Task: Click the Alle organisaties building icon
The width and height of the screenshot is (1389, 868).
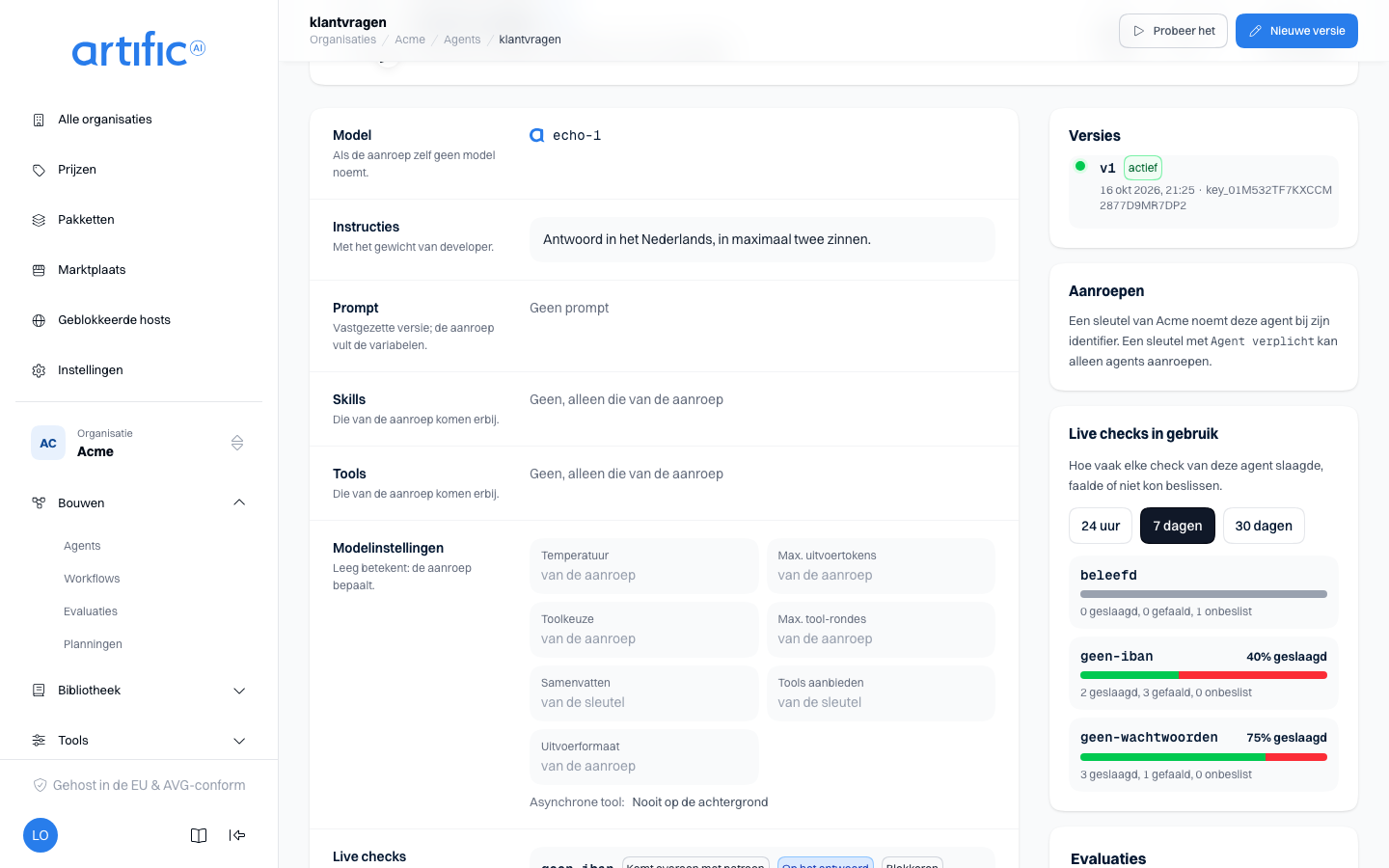Action: click(39, 120)
